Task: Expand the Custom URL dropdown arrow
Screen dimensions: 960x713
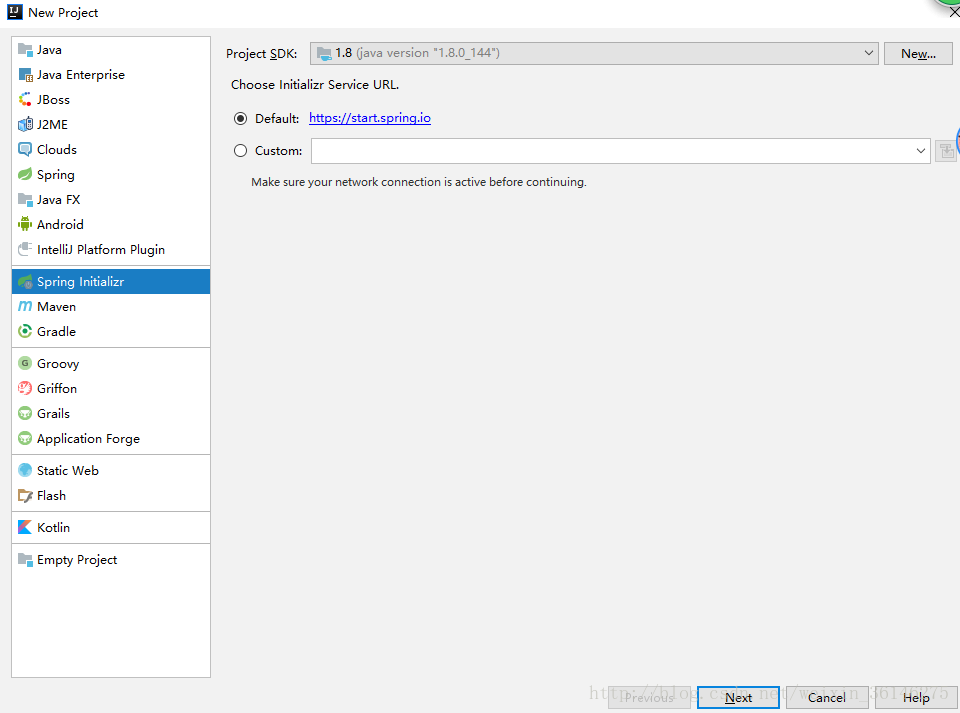Action: [920, 151]
